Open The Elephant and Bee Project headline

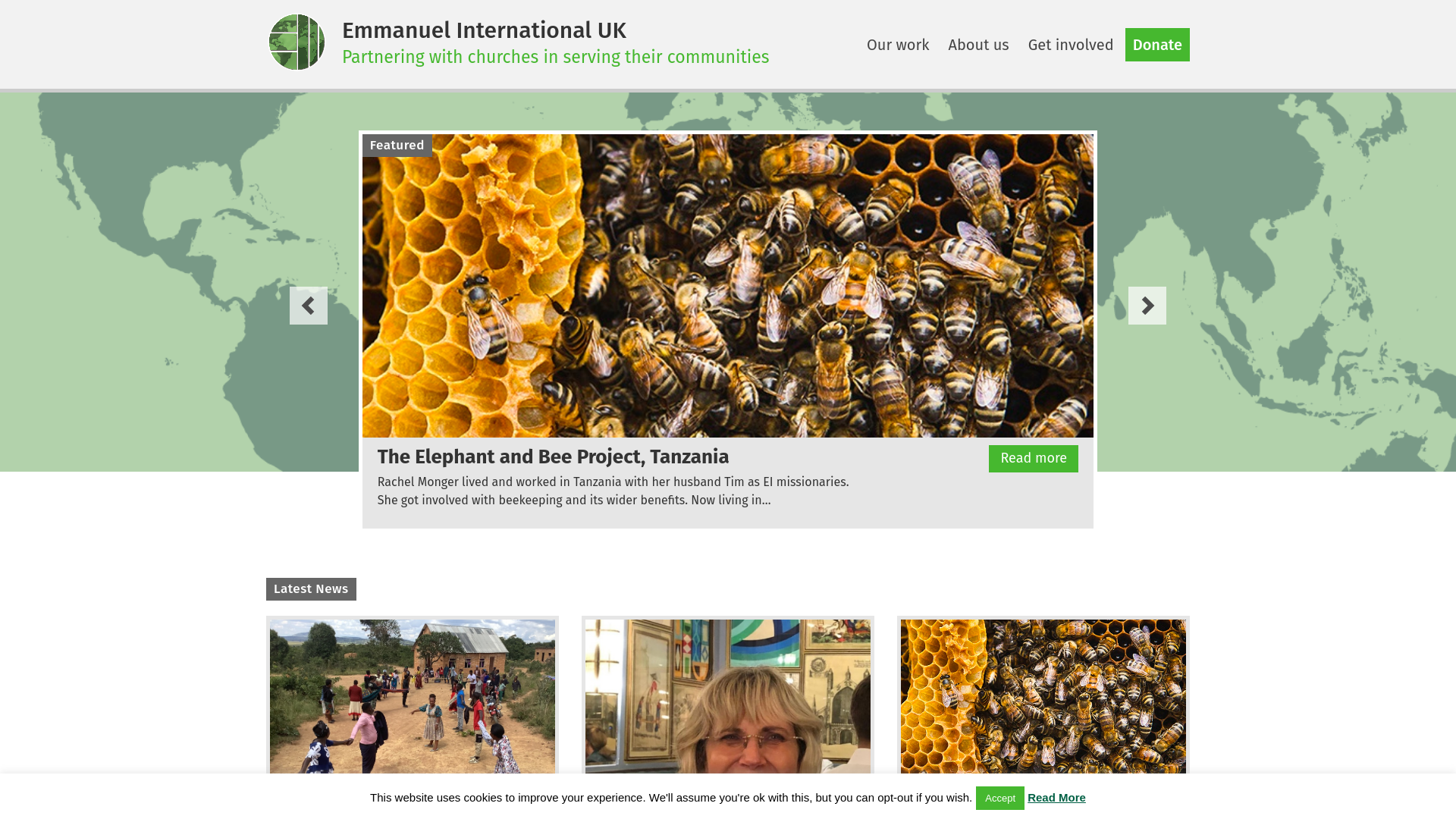click(x=553, y=457)
